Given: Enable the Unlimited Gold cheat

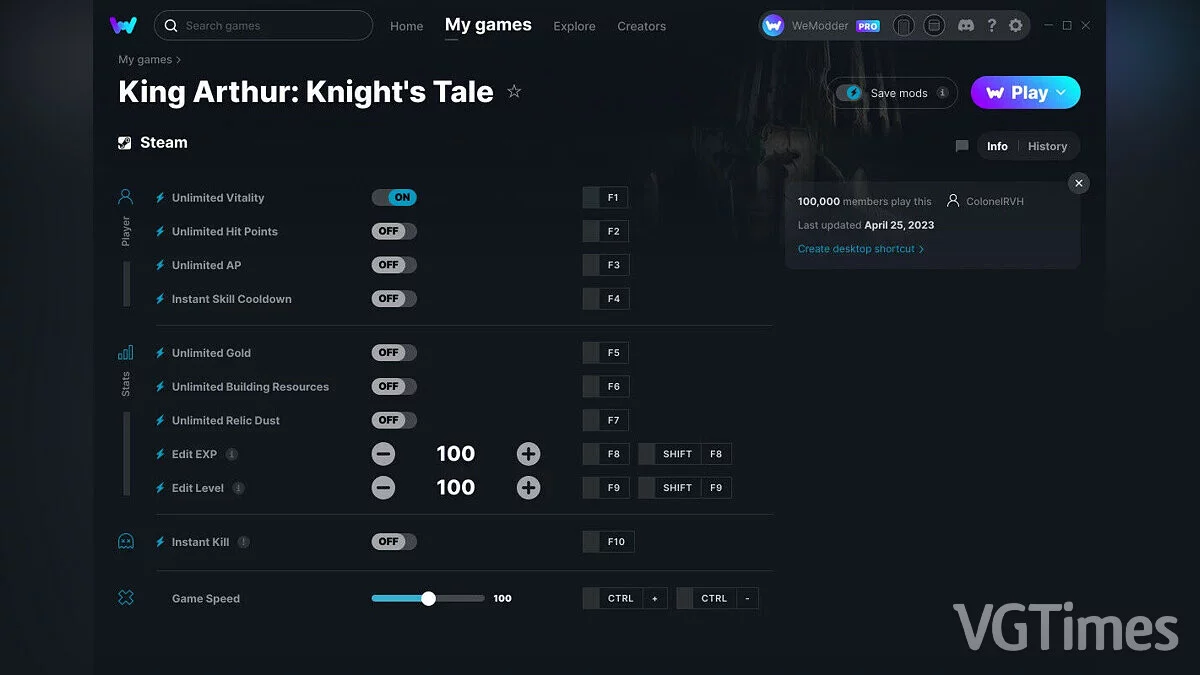Looking at the screenshot, I should tap(393, 352).
